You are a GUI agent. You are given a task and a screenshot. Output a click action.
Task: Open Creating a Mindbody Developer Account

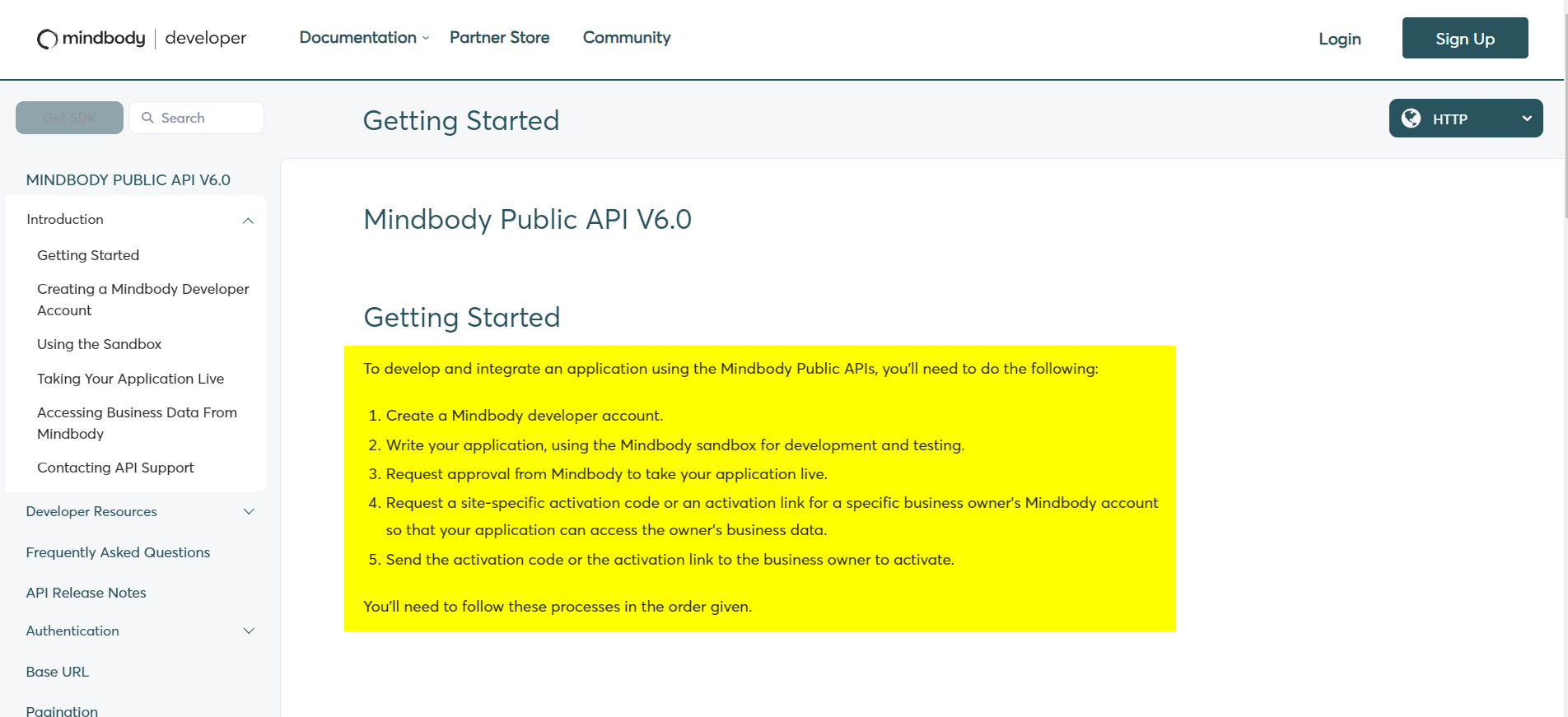coord(143,300)
